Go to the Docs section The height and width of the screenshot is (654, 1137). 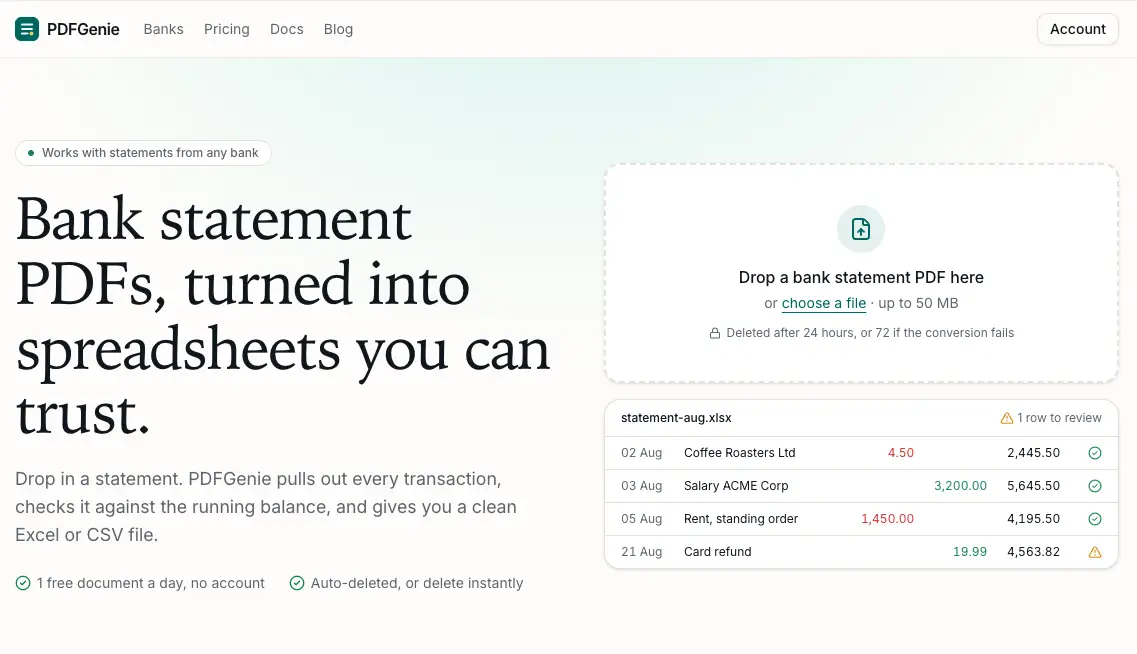click(x=286, y=29)
